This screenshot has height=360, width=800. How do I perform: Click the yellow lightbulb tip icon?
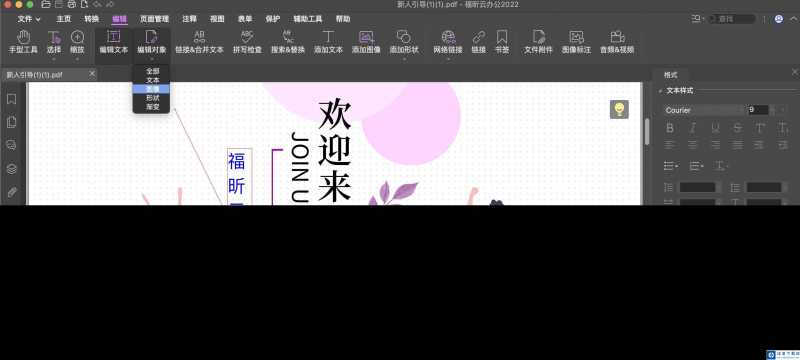click(619, 109)
